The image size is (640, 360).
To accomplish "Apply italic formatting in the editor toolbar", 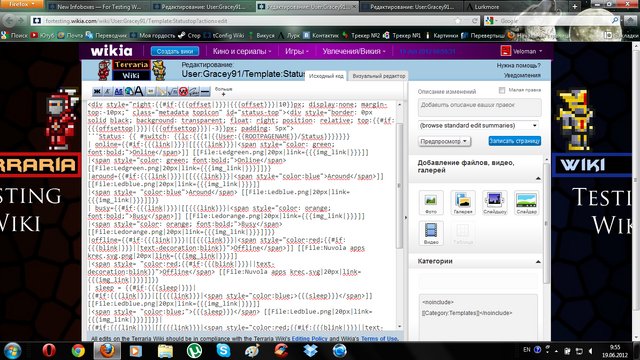I will pyautogui.click(x=108, y=91).
